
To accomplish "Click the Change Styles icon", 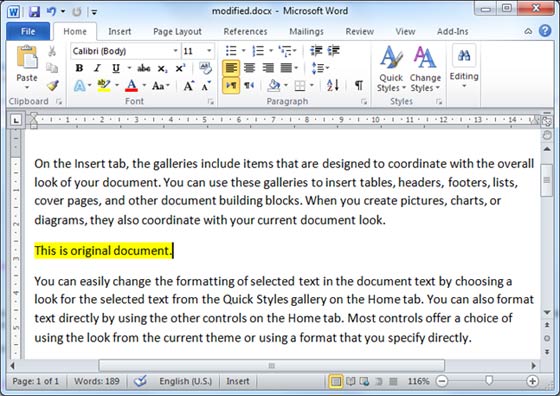I will pyautogui.click(x=425, y=58).
